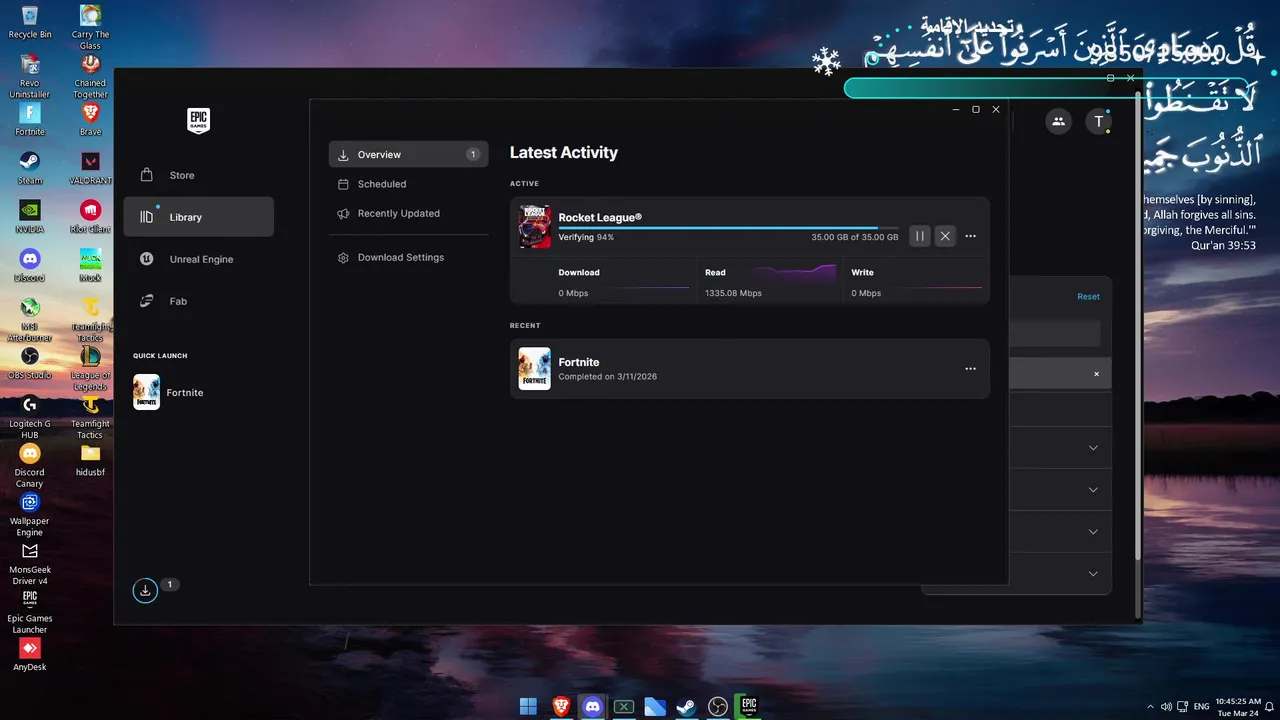Pause the Rocket League verification

point(919,236)
